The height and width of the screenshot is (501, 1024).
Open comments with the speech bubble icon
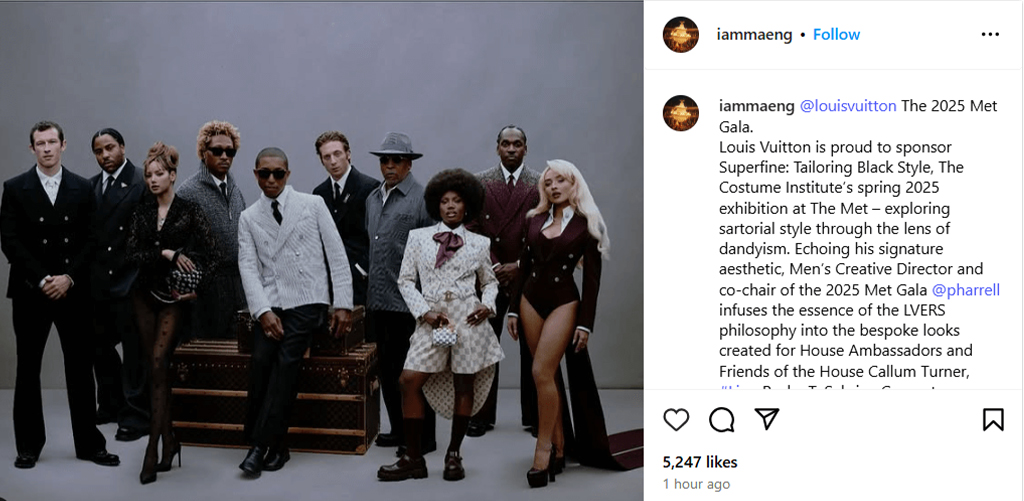[x=721, y=419]
